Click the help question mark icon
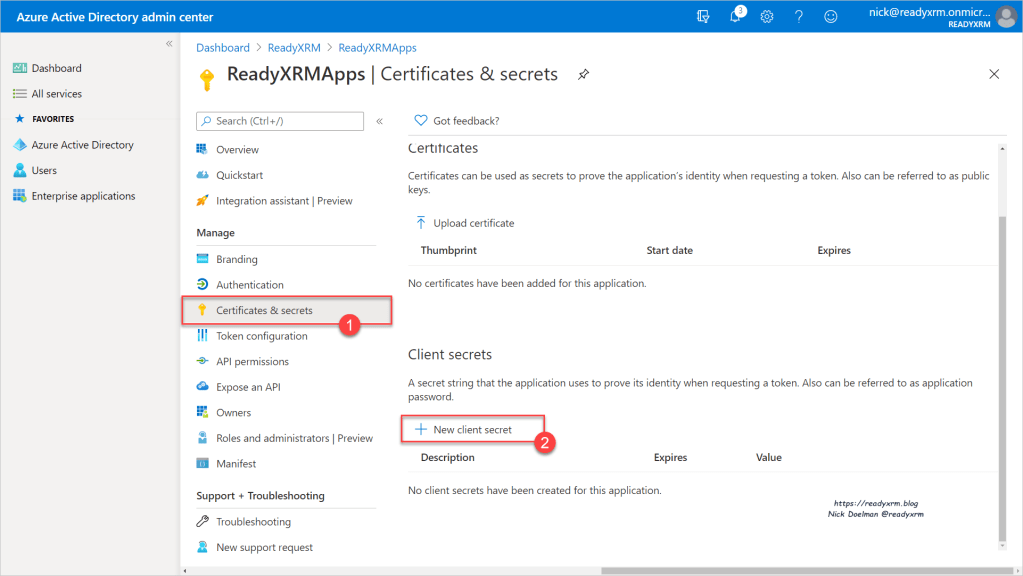The height and width of the screenshot is (576, 1023). point(798,17)
